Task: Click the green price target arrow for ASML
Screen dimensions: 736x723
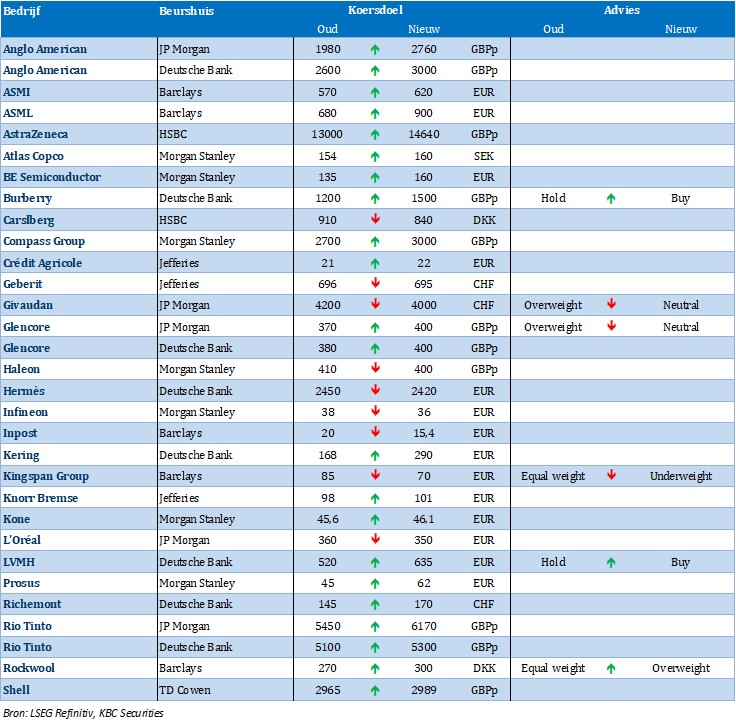Action: click(x=375, y=113)
